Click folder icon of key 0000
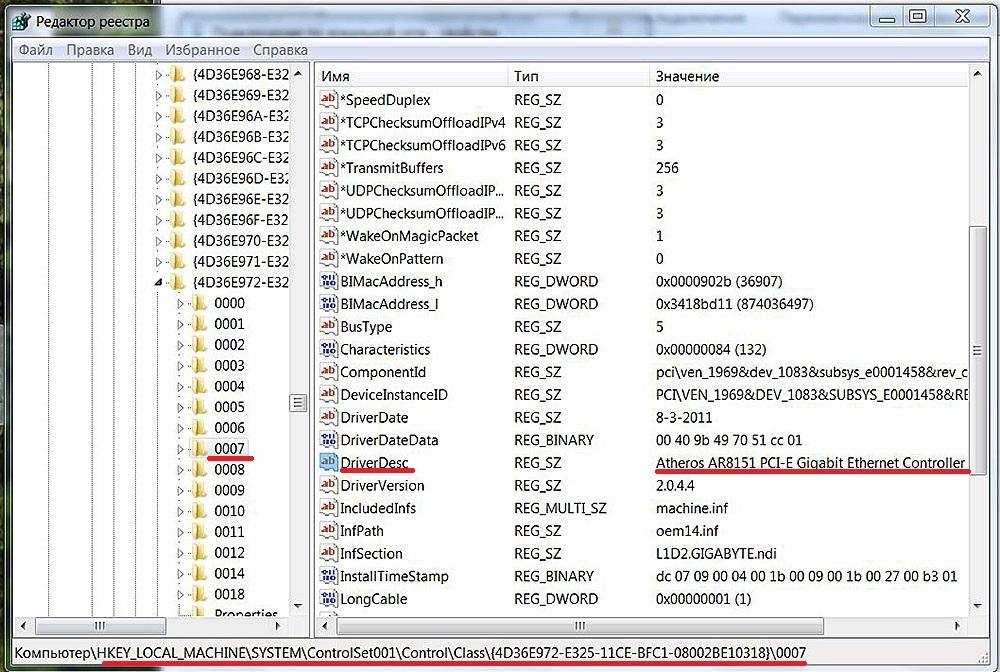1000x672 pixels. pos(200,303)
